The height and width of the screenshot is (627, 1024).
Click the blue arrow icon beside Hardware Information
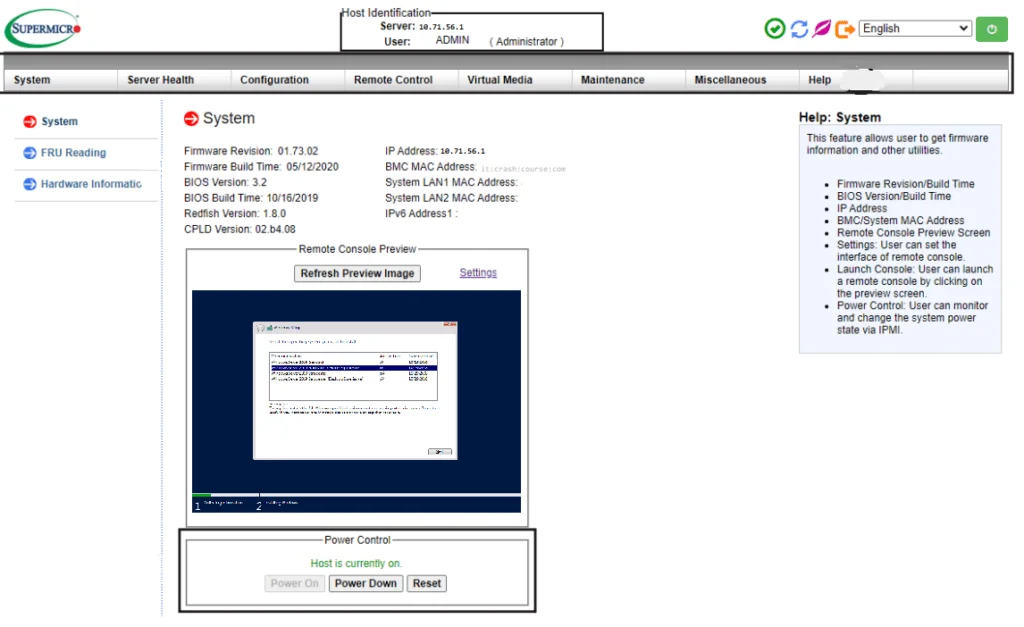coord(30,184)
